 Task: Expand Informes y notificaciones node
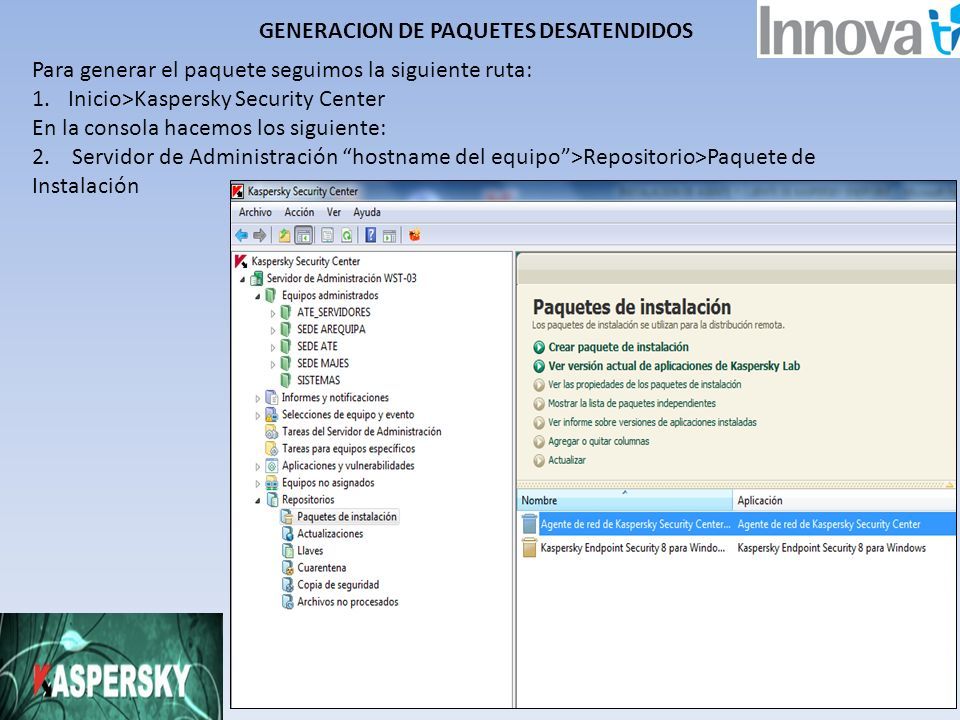tap(258, 399)
